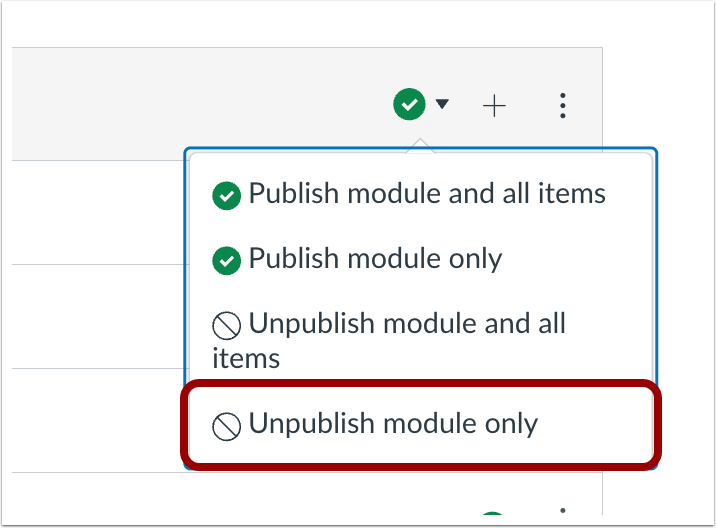The width and height of the screenshot is (716, 528).
Task: Click the wrapped word "items" in unpublish option
Action: point(246,358)
